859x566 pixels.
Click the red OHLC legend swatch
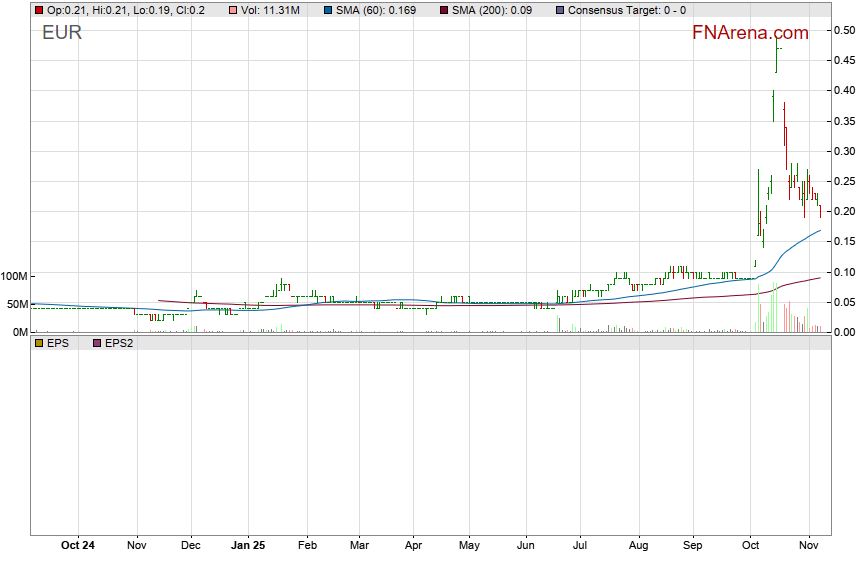(38, 10)
